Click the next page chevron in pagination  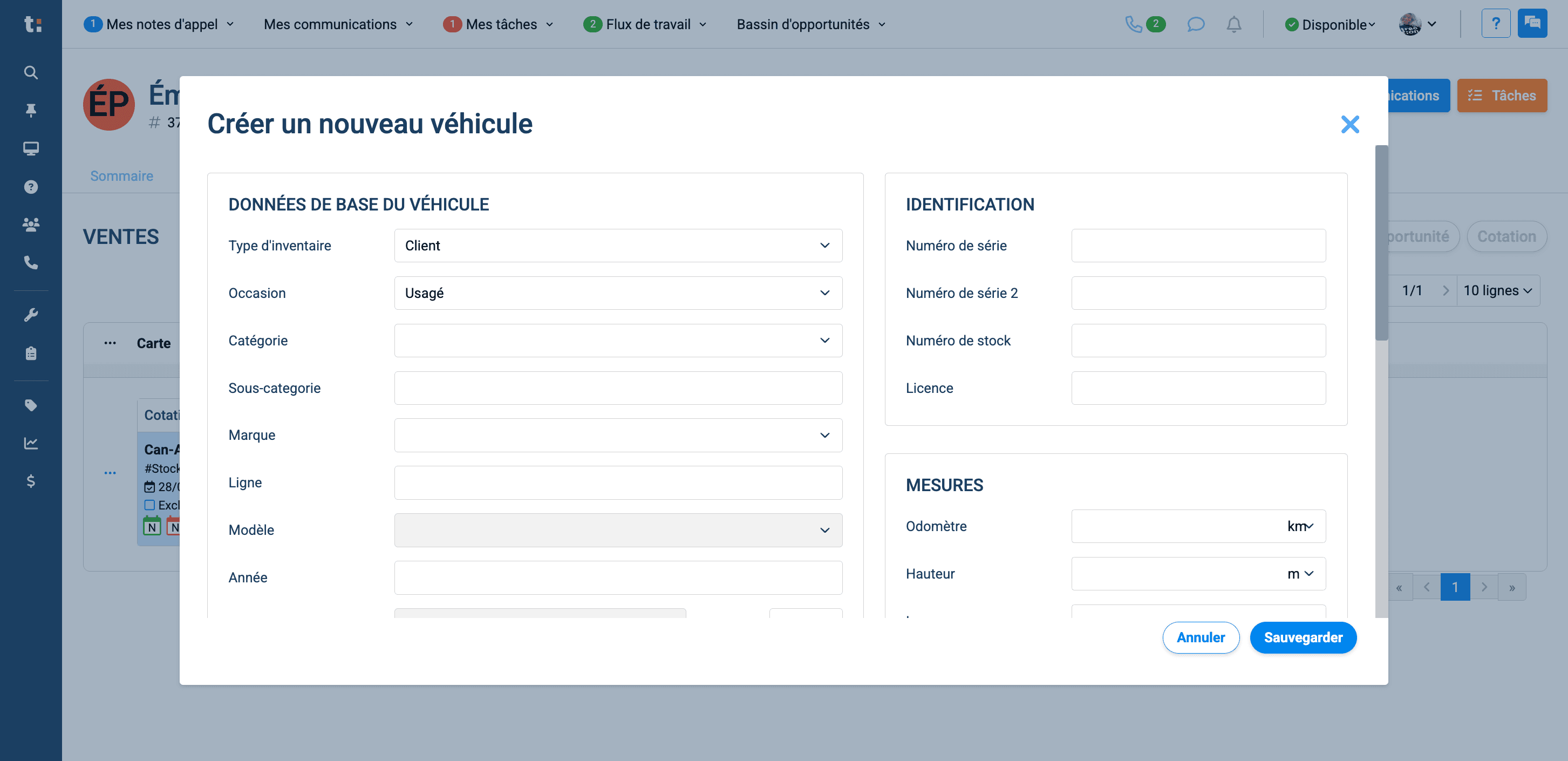point(1484,587)
